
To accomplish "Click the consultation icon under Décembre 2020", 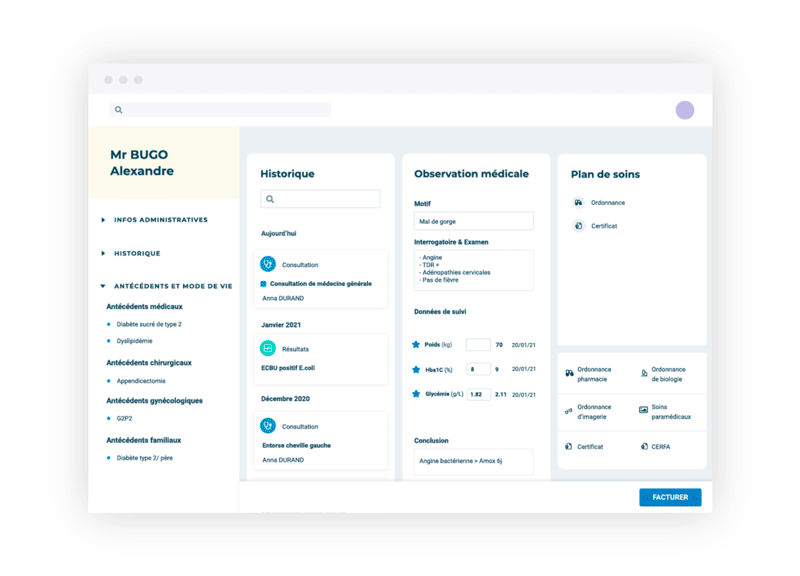I will click(x=268, y=426).
